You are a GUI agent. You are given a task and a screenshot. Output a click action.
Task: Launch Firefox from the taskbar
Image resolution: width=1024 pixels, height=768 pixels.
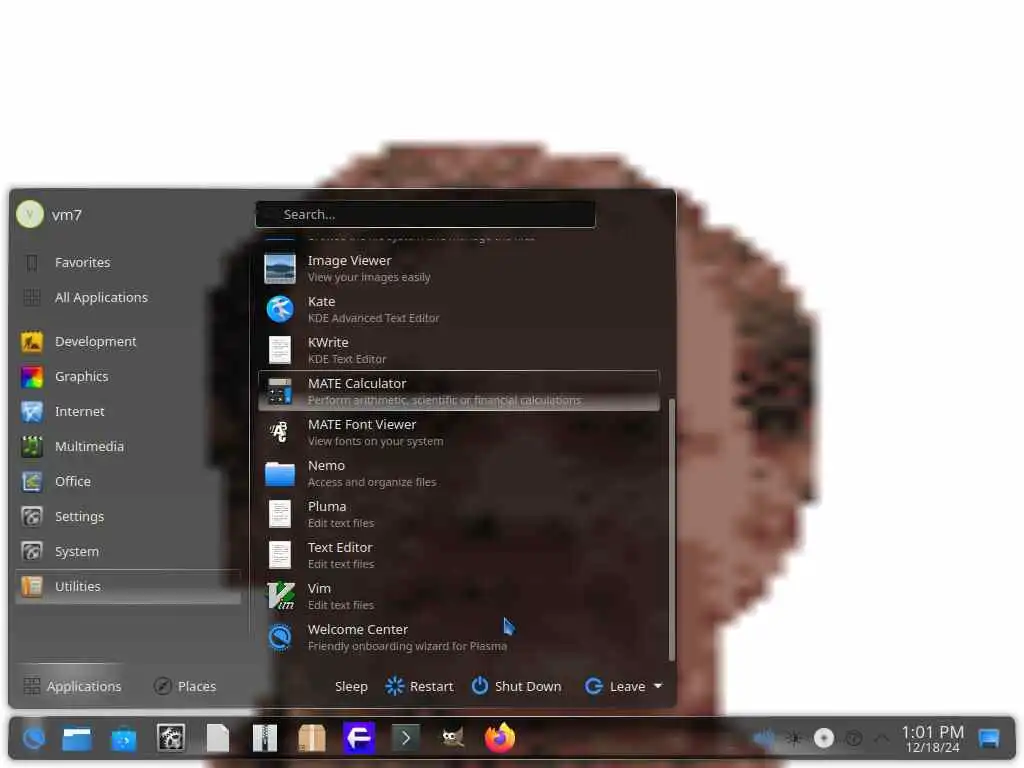500,739
